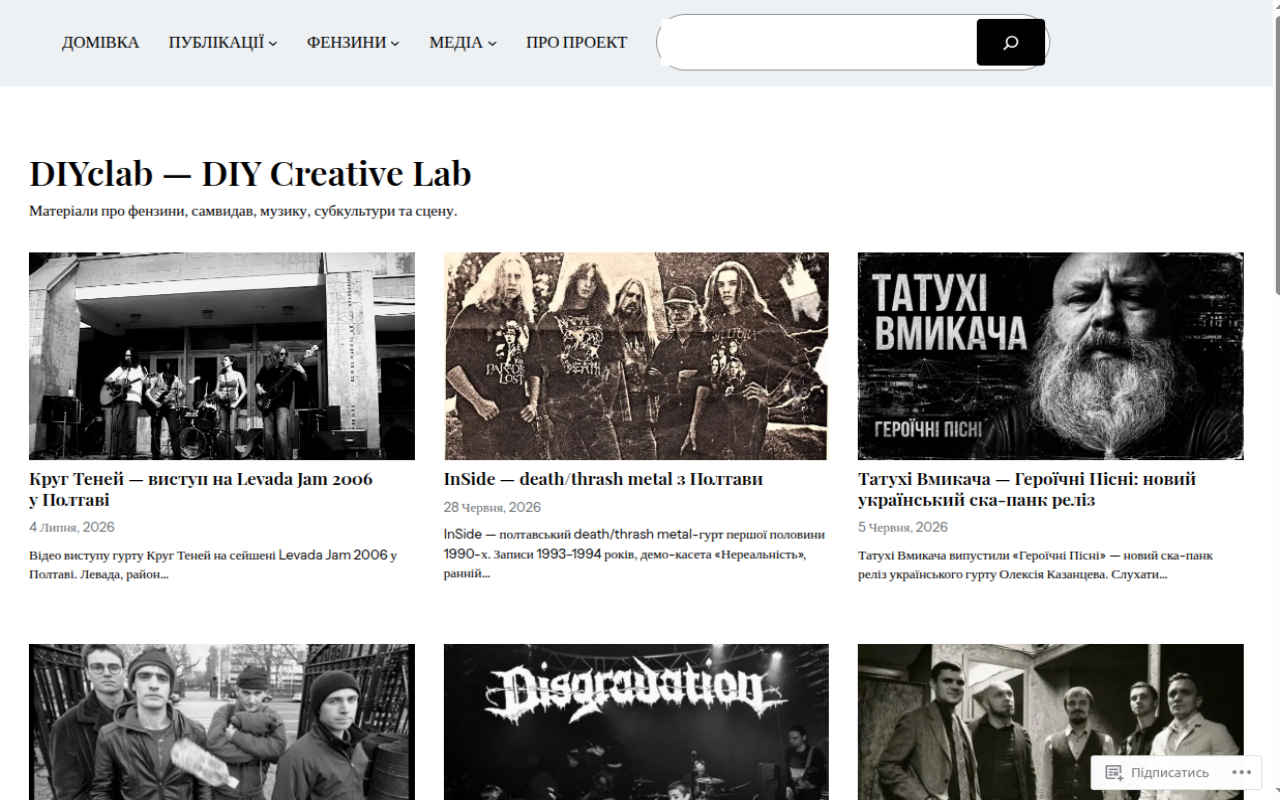Expand the ПУБЛІКАЦІЇ submenu
Viewport: 1280px width, 800px height.
point(273,43)
